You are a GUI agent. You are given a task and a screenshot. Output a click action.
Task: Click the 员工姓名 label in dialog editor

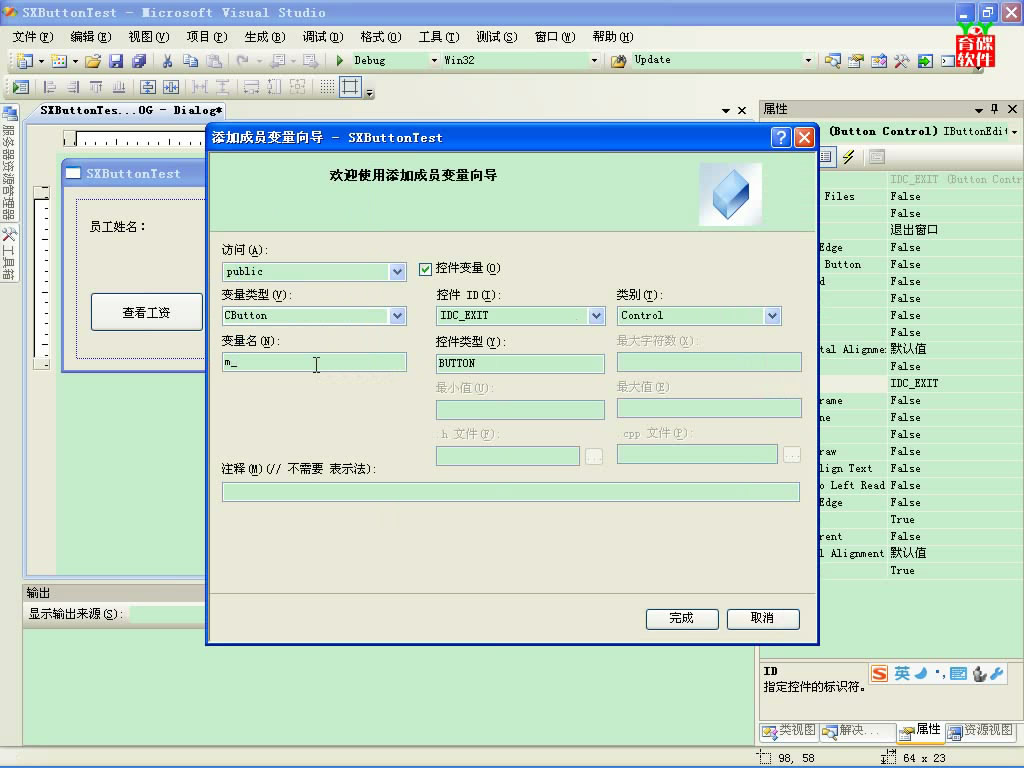pyautogui.click(x=118, y=227)
